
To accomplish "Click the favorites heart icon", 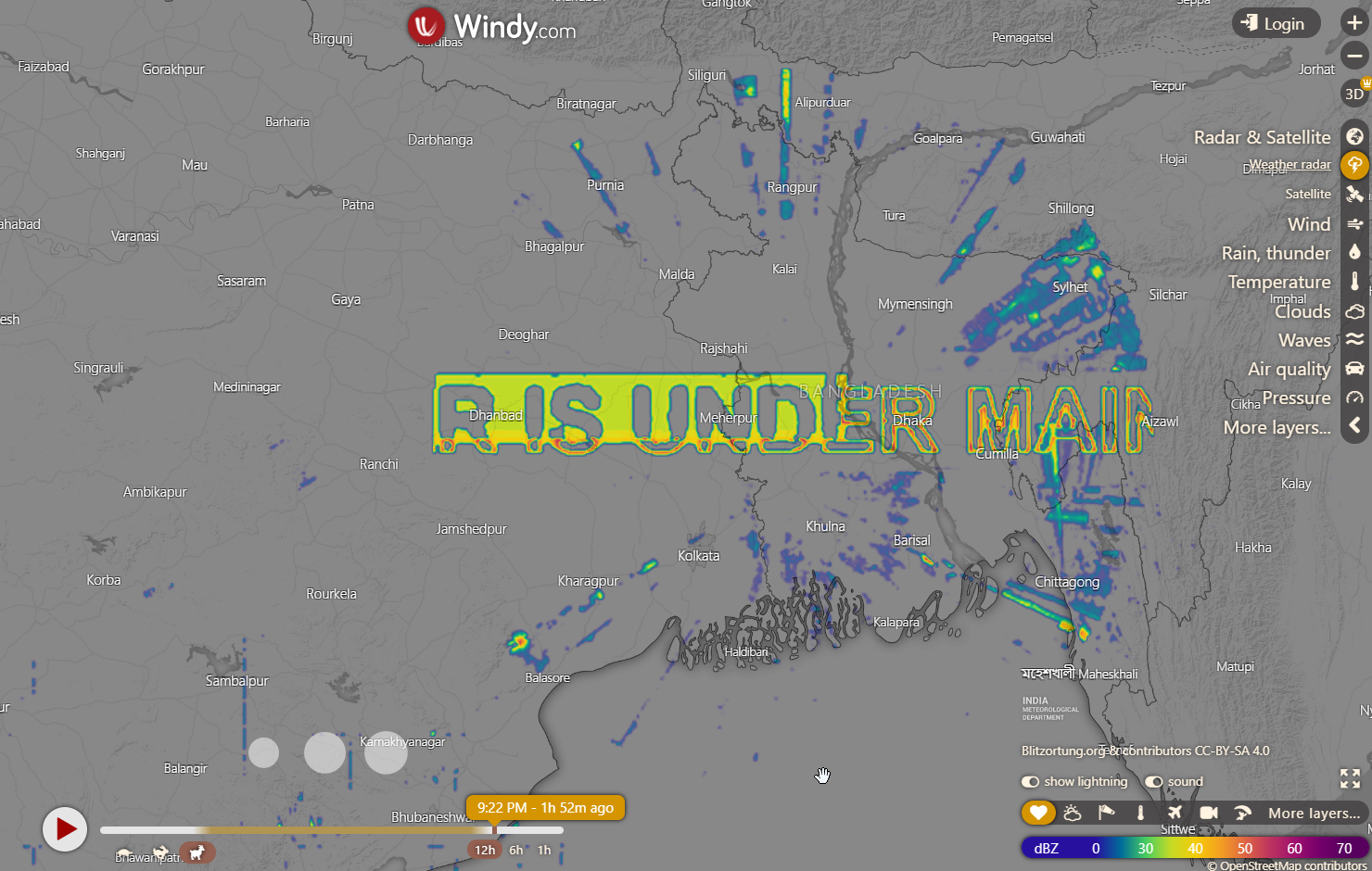I will pos(1038,813).
